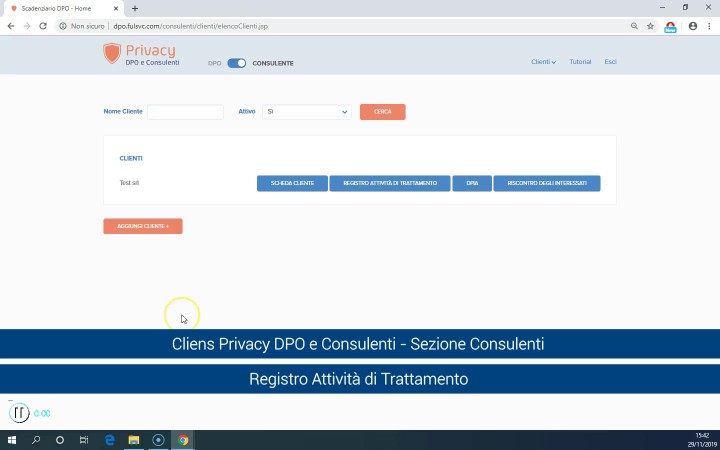Open Registro Attività di Trattamento

tap(390, 184)
